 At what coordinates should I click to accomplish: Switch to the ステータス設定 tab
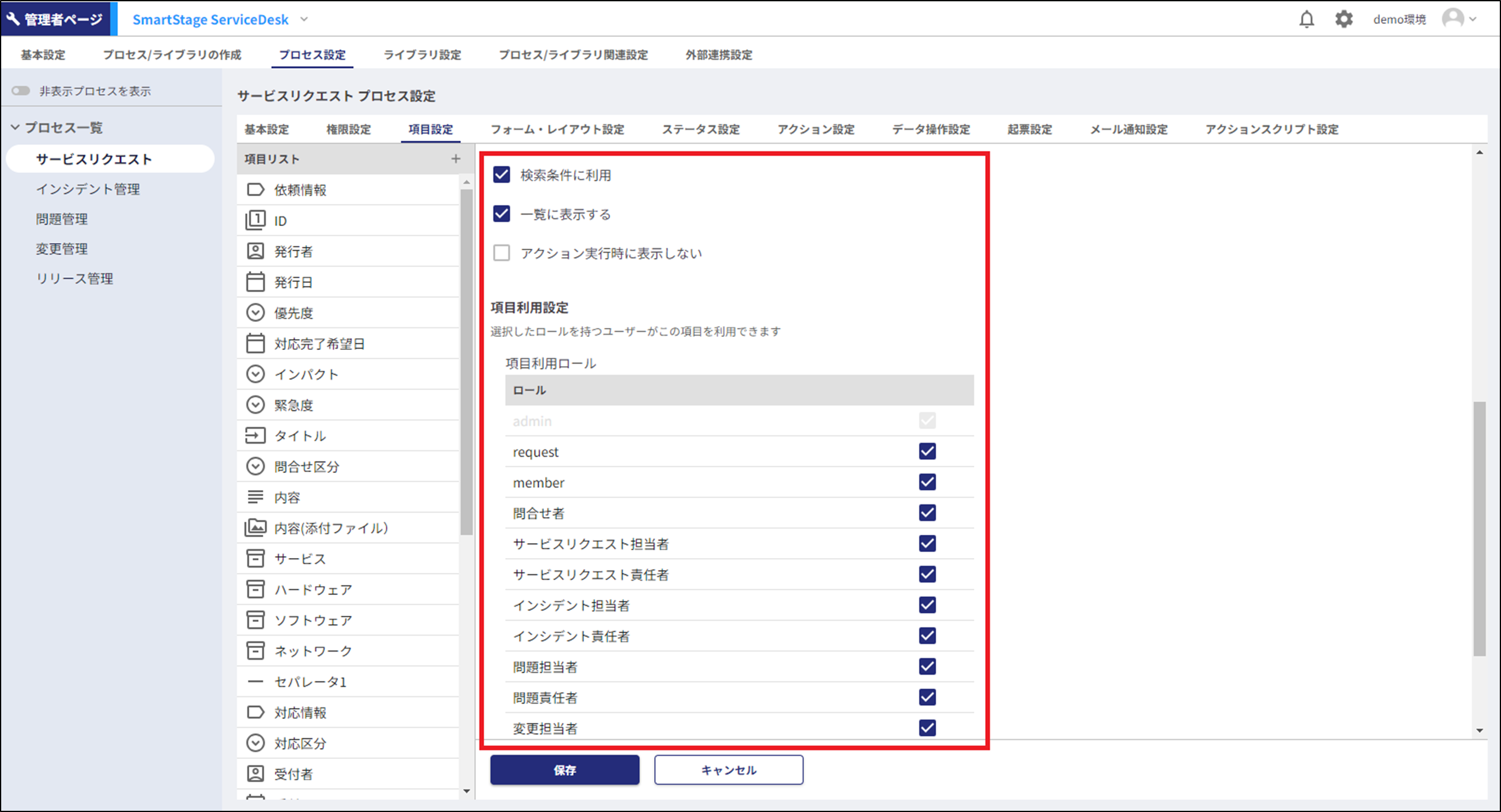(700, 129)
